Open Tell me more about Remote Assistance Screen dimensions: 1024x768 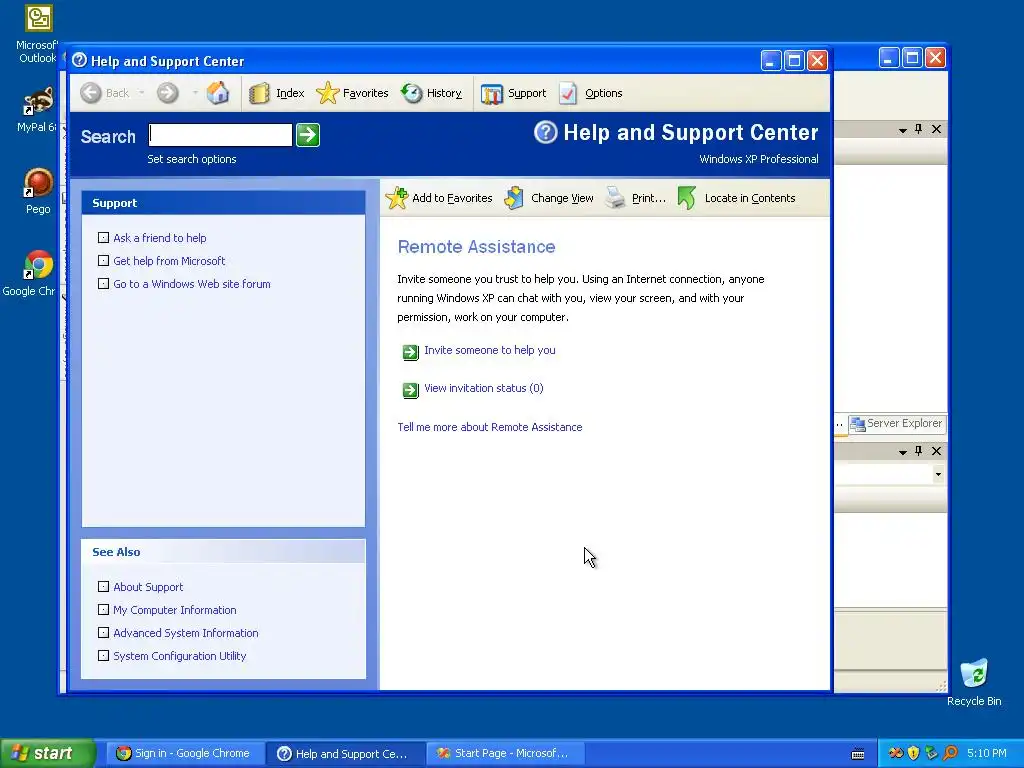tap(490, 426)
